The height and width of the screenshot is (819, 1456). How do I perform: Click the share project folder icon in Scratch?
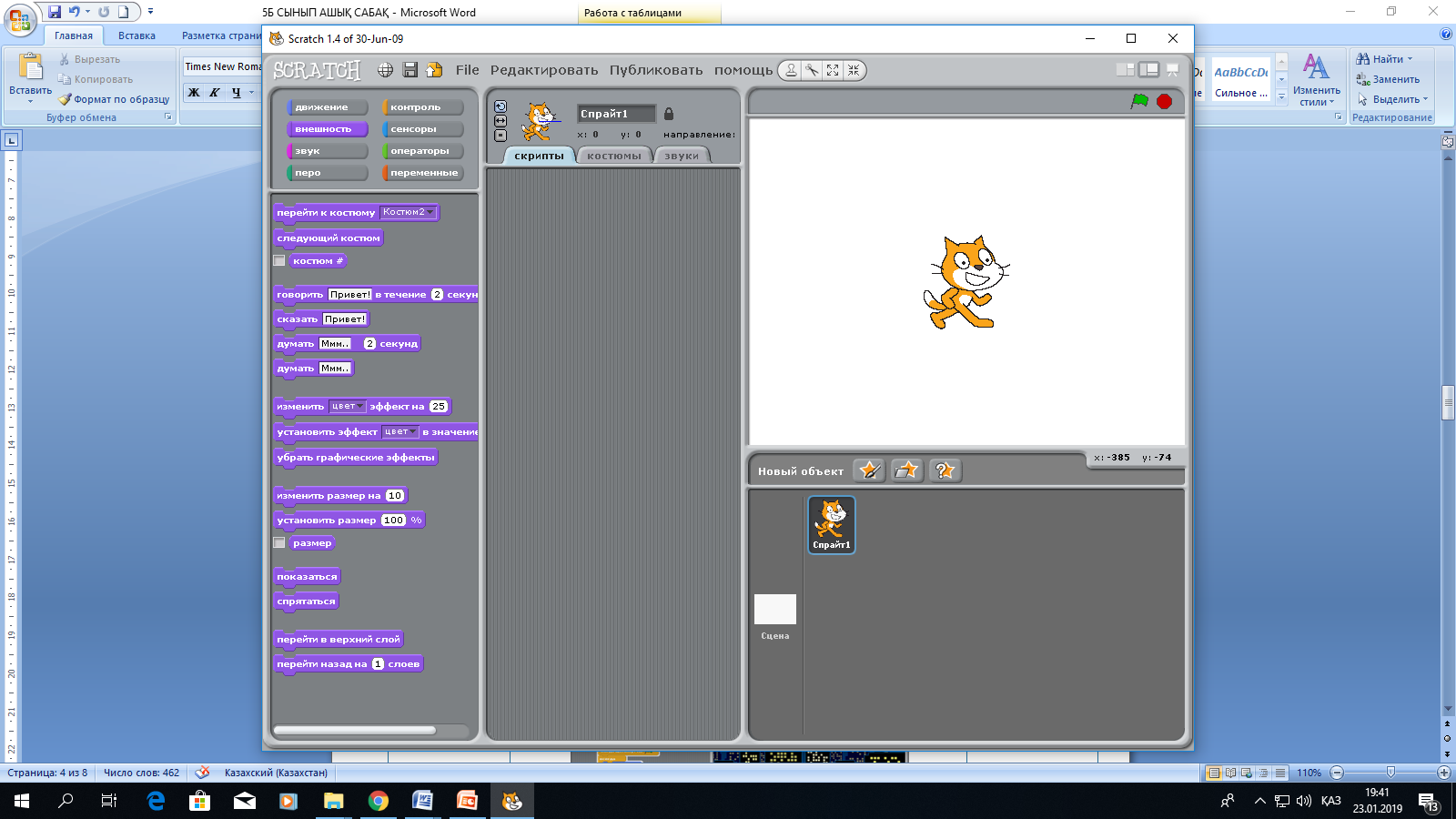click(x=435, y=70)
